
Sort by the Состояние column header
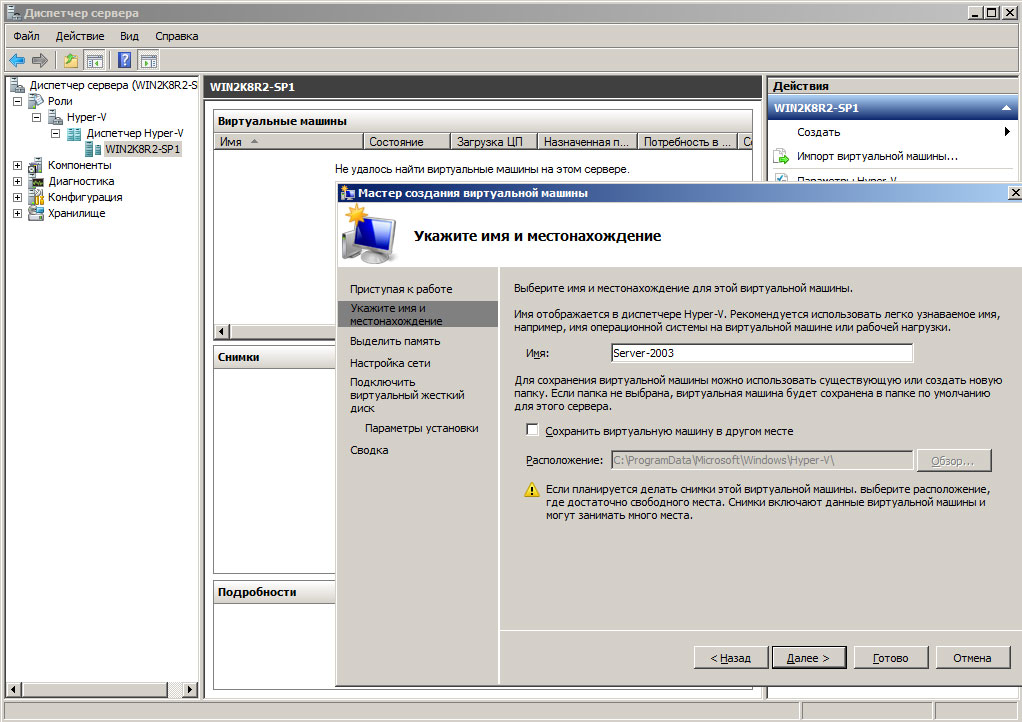coord(407,141)
